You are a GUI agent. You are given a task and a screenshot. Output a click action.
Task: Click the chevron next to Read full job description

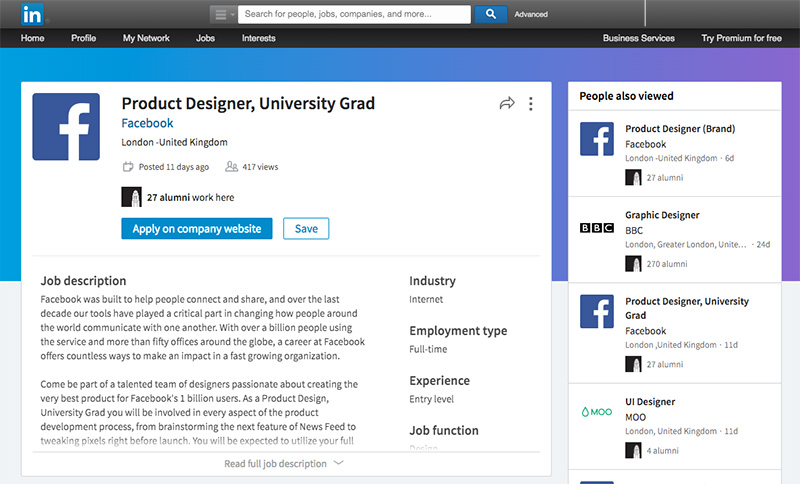(x=338, y=463)
